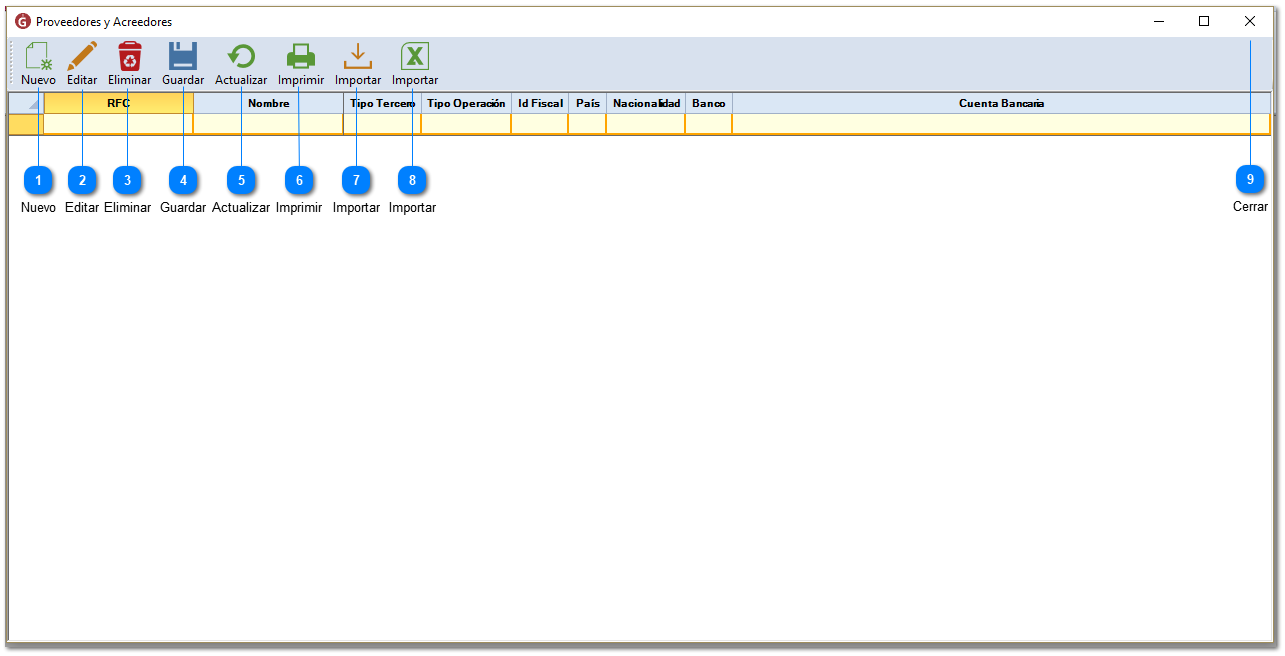Screen dimensions: 1285x656
Task: Click the Tipo Operación column header
Action: click(x=466, y=103)
